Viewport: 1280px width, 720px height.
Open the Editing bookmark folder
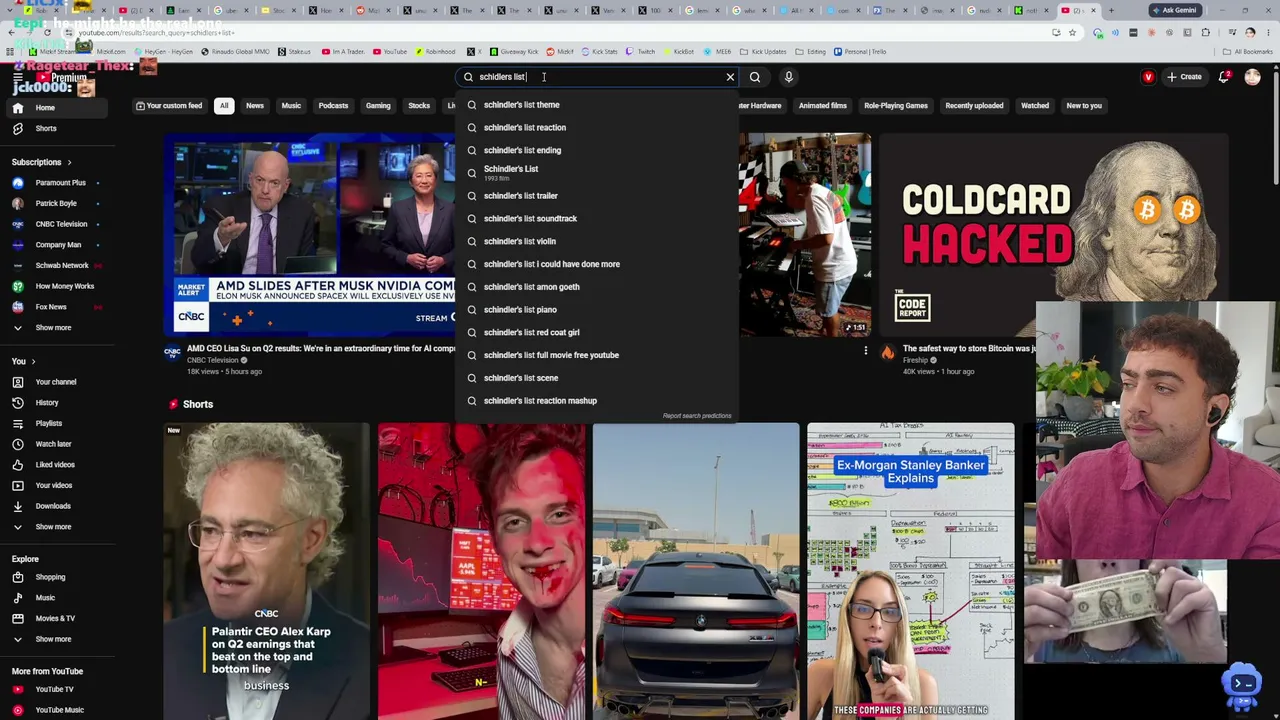point(811,52)
